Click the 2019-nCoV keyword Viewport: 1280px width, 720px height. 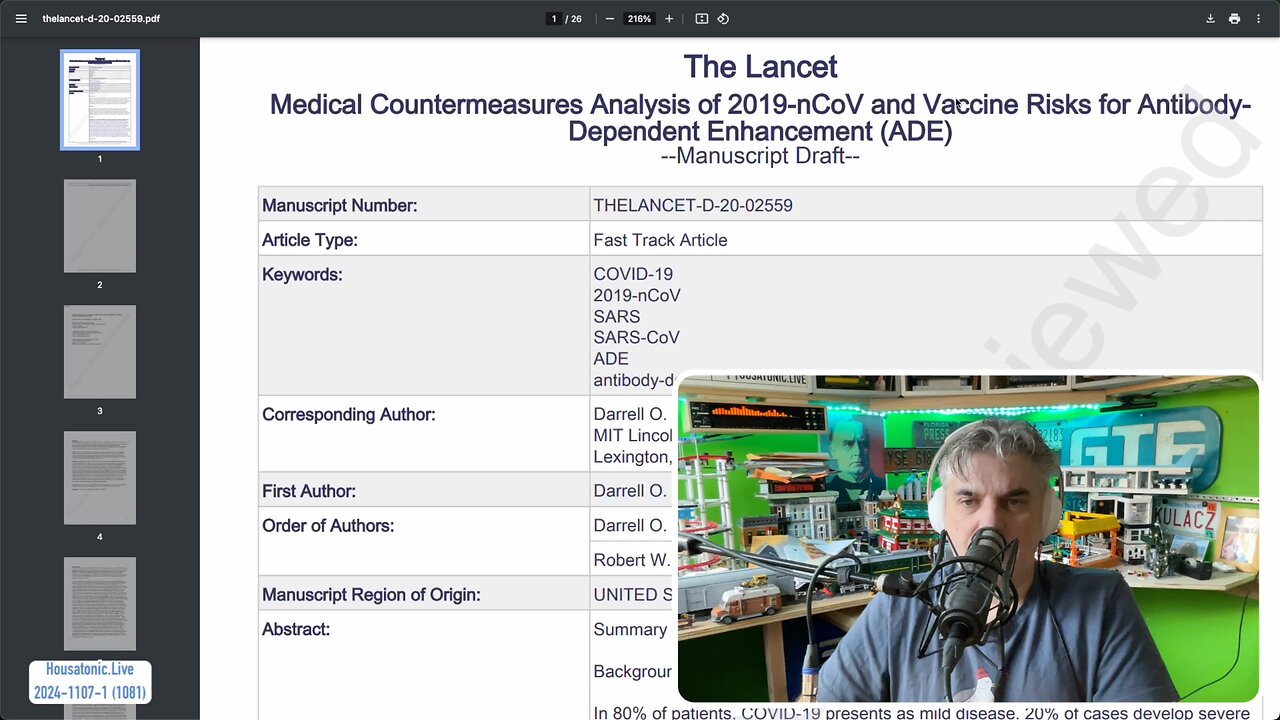click(637, 295)
